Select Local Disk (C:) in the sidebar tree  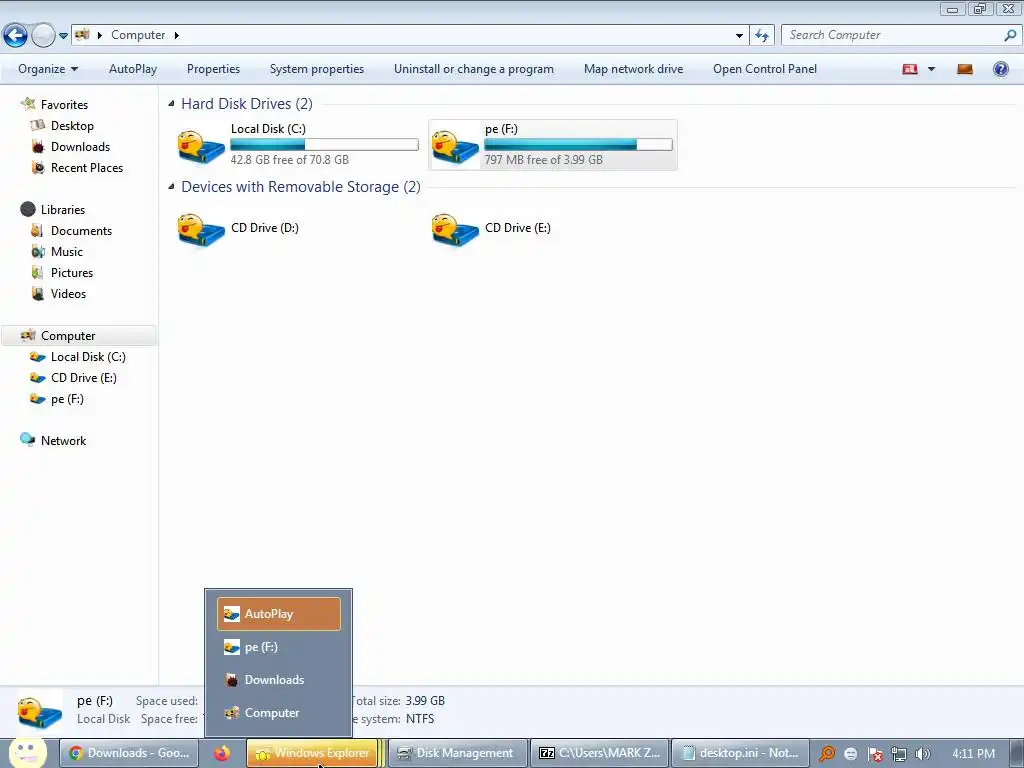(x=88, y=357)
